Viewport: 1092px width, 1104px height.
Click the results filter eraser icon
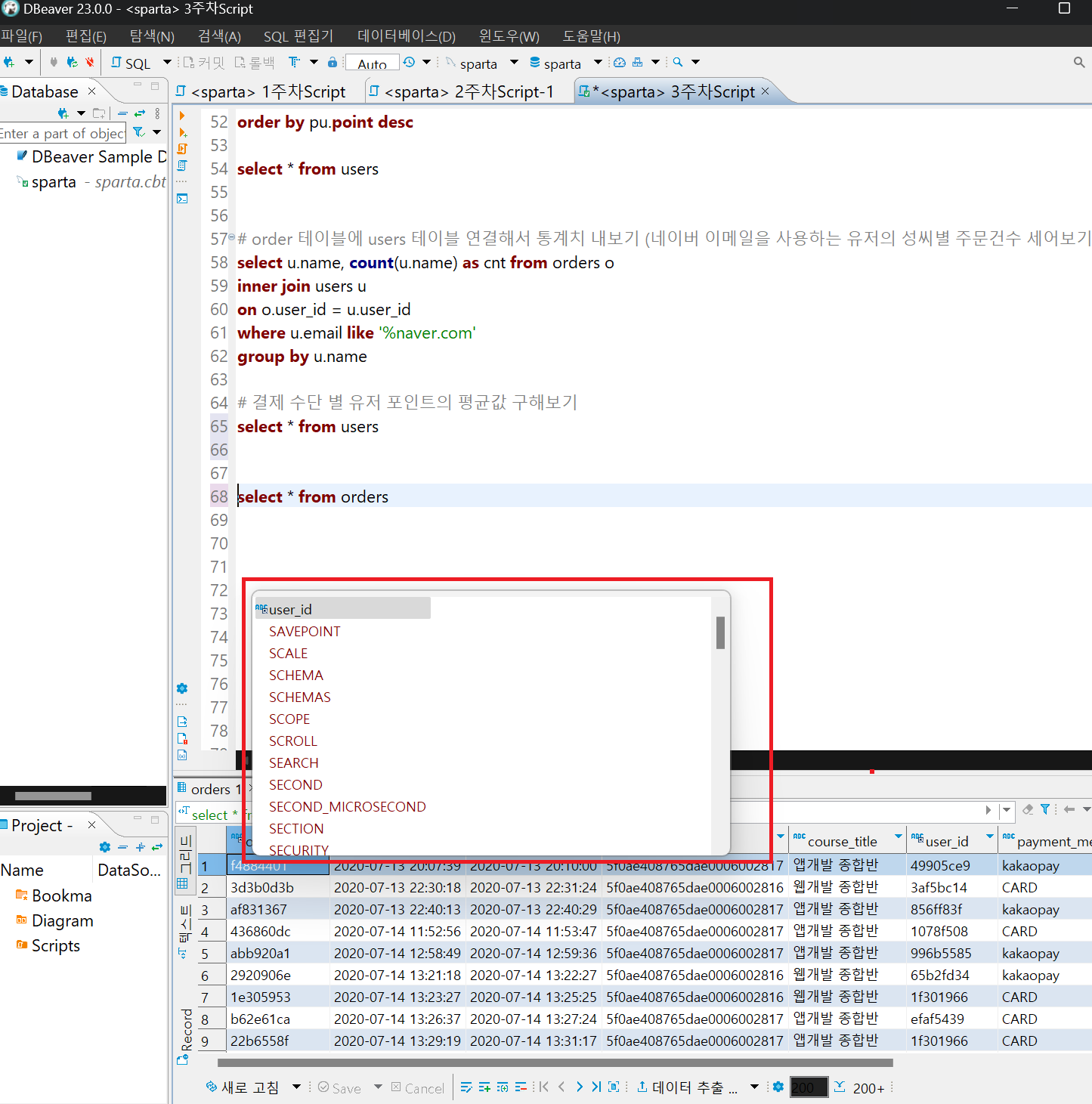point(1028,809)
